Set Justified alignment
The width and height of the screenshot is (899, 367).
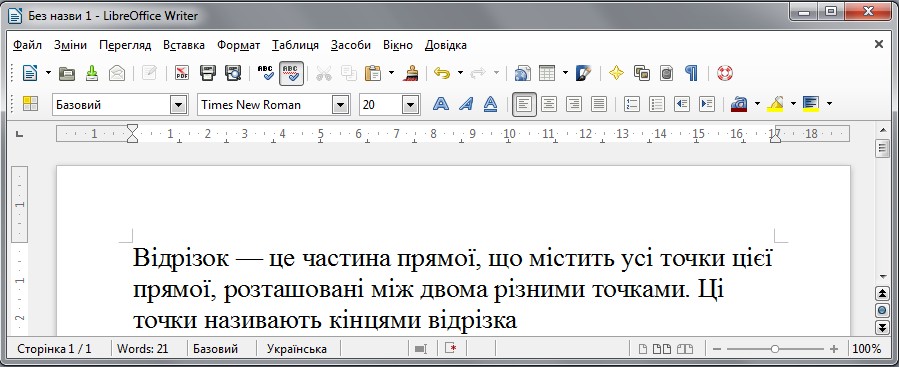[599, 104]
